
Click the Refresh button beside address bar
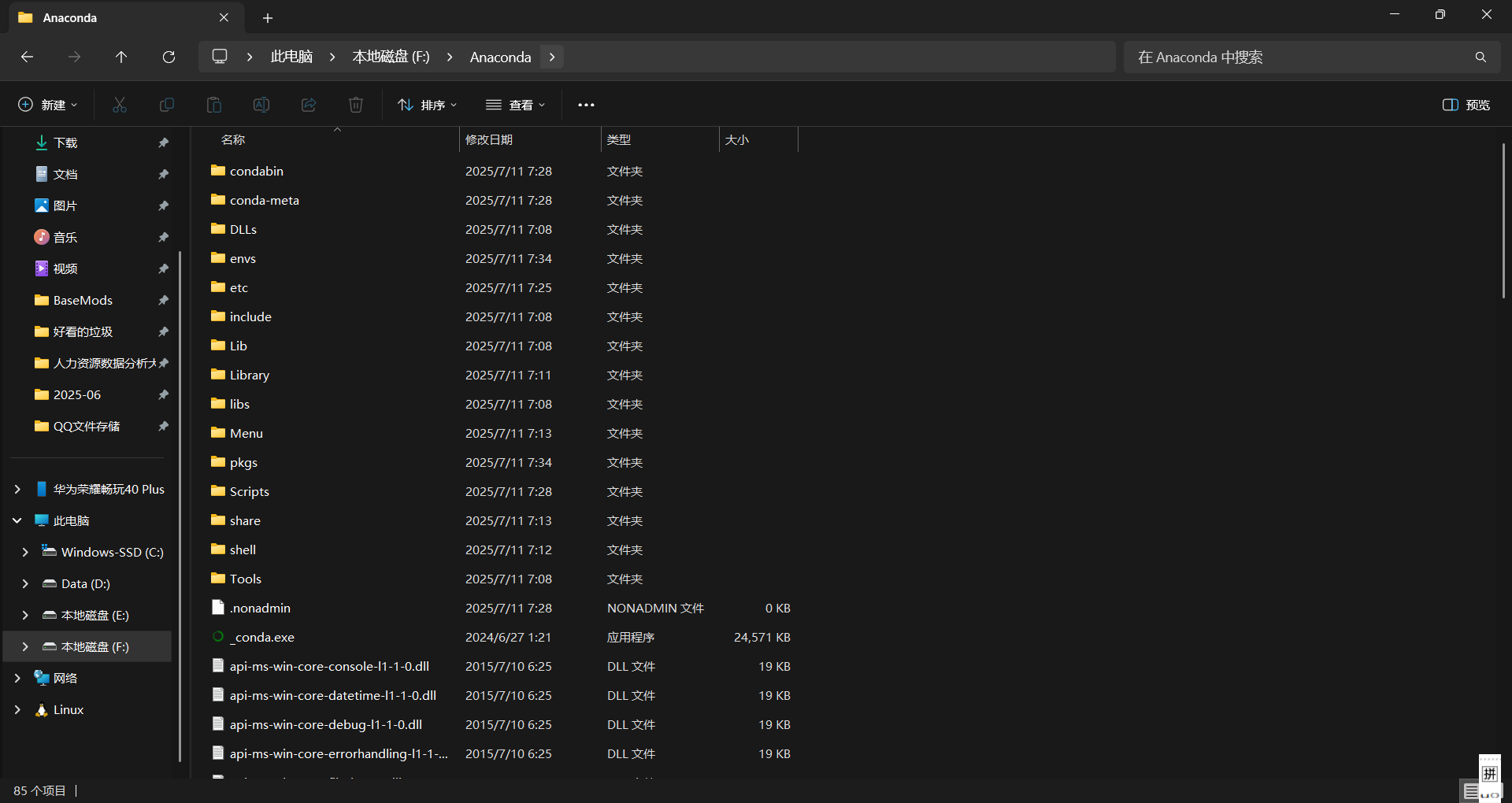pos(169,57)
